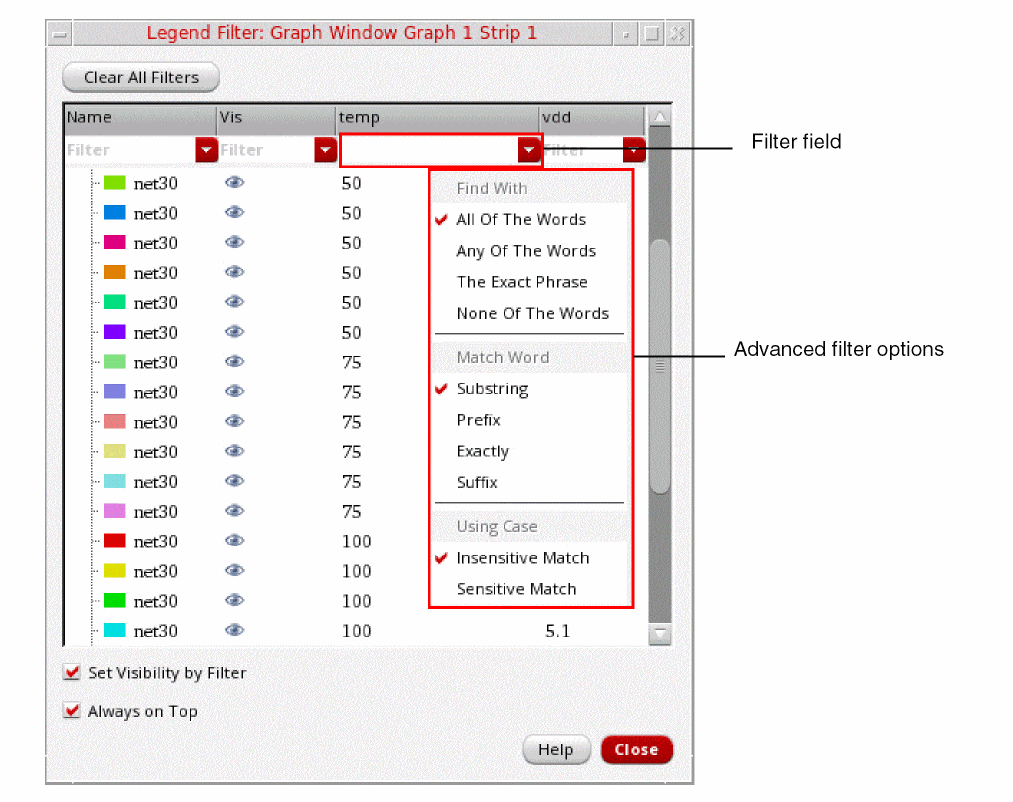This screenshot has width=1013, height=802.
Task: Open the Name column filter dropdown arrow
Action: point(206,150)
